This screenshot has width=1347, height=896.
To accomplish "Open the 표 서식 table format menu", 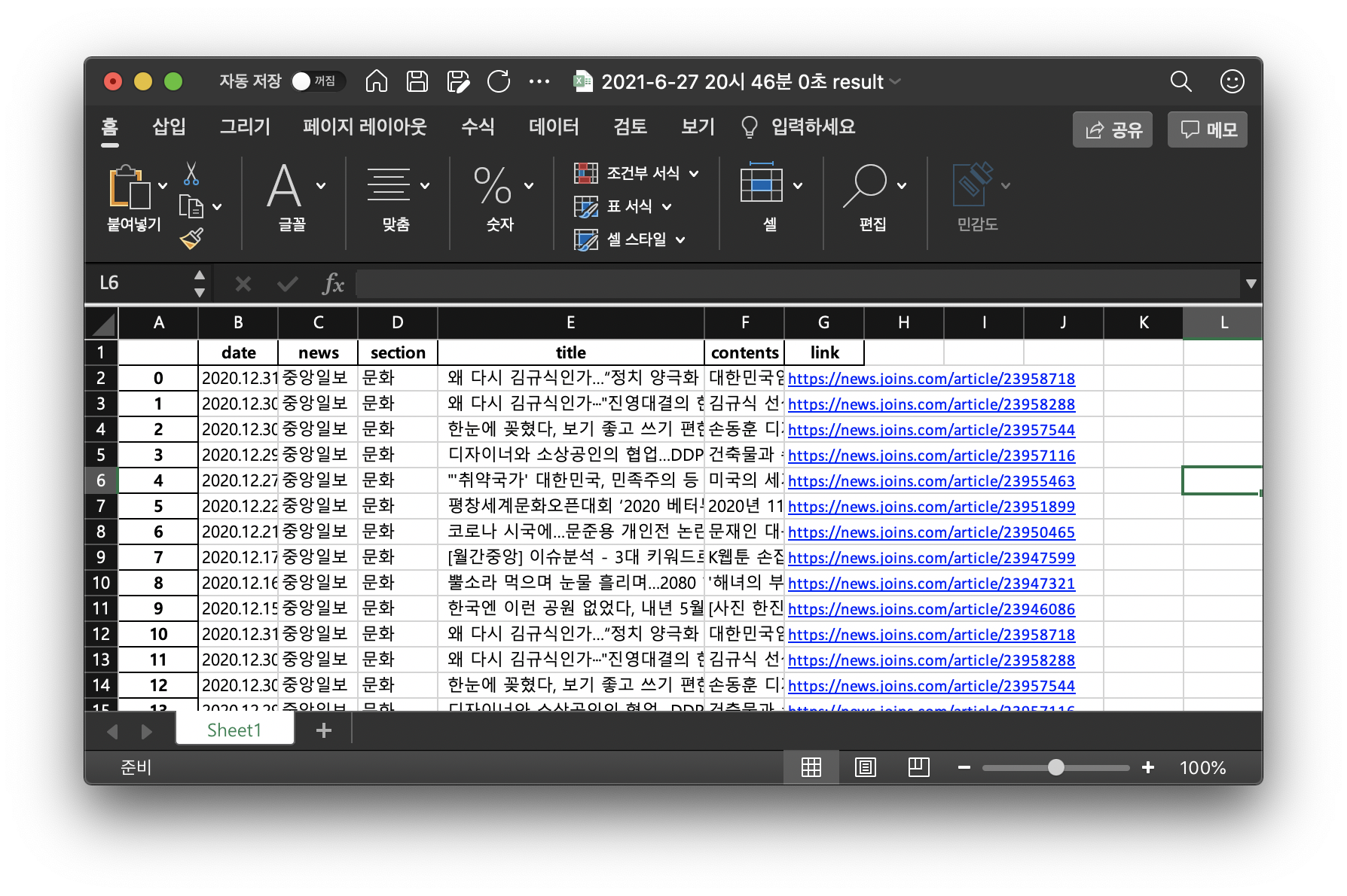I will tap(623, 206).
